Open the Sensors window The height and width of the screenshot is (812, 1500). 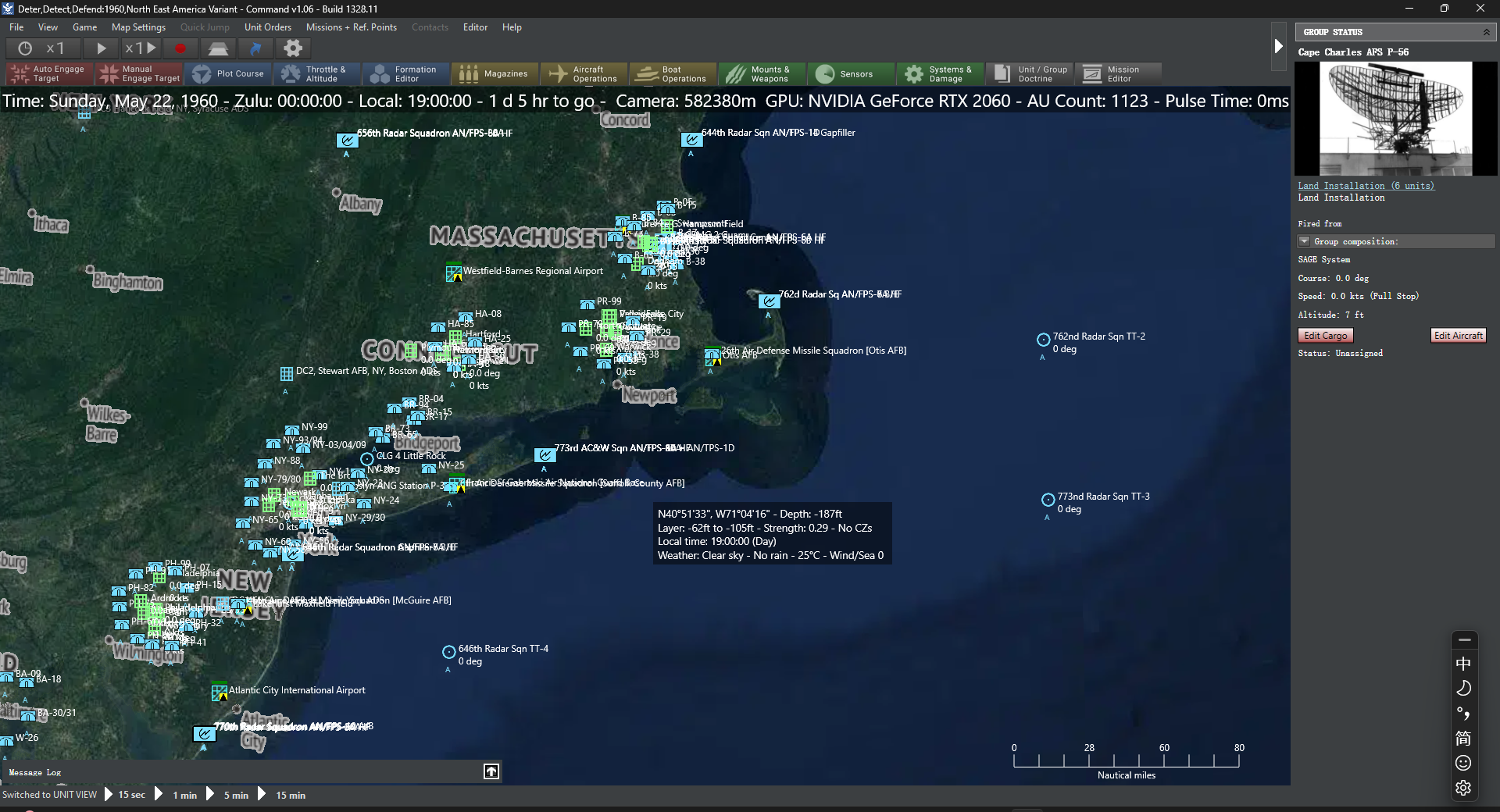851,74
